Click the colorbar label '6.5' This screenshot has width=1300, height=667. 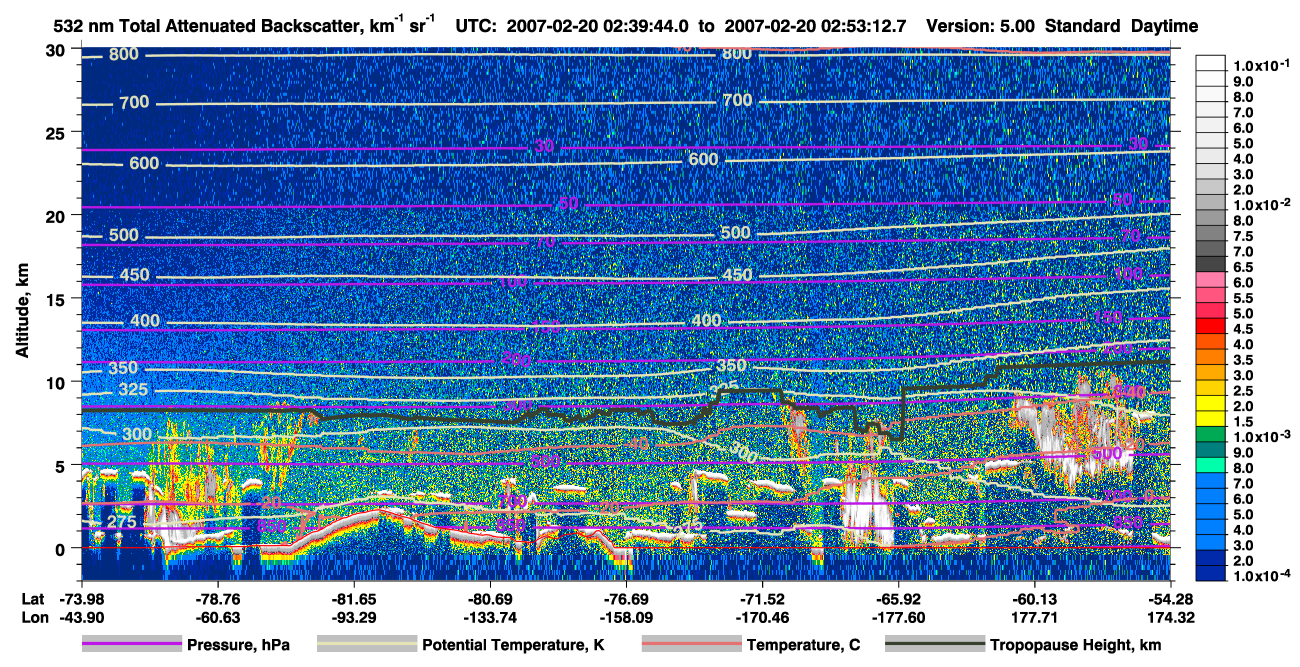coord(1245,267)
